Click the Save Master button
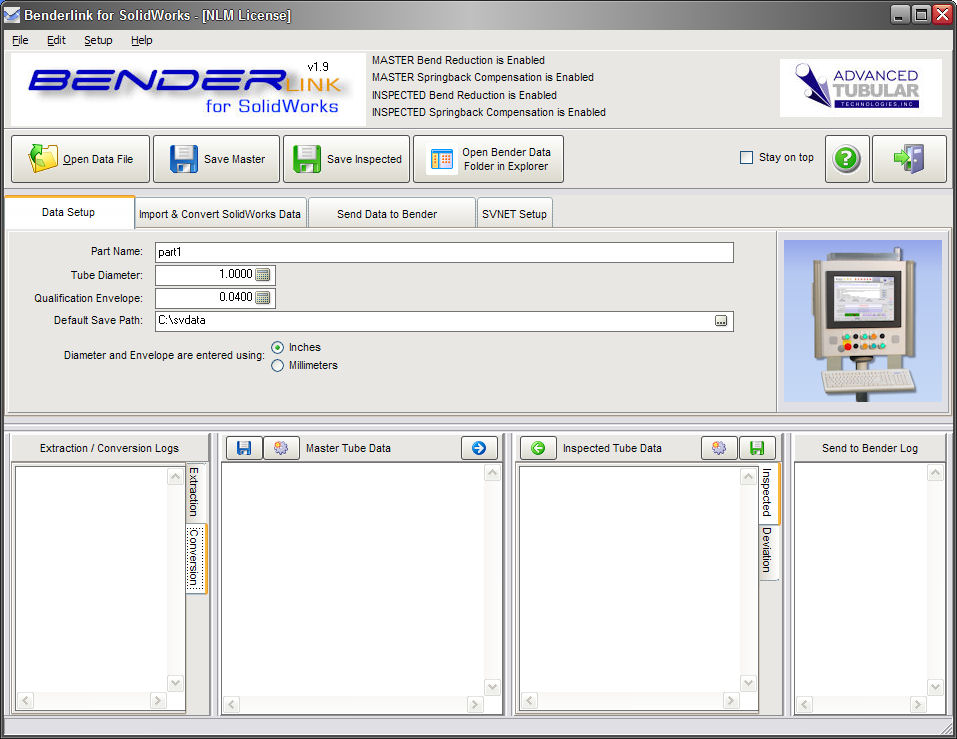The width and height of the screenshot is (957, 739). 216,159
